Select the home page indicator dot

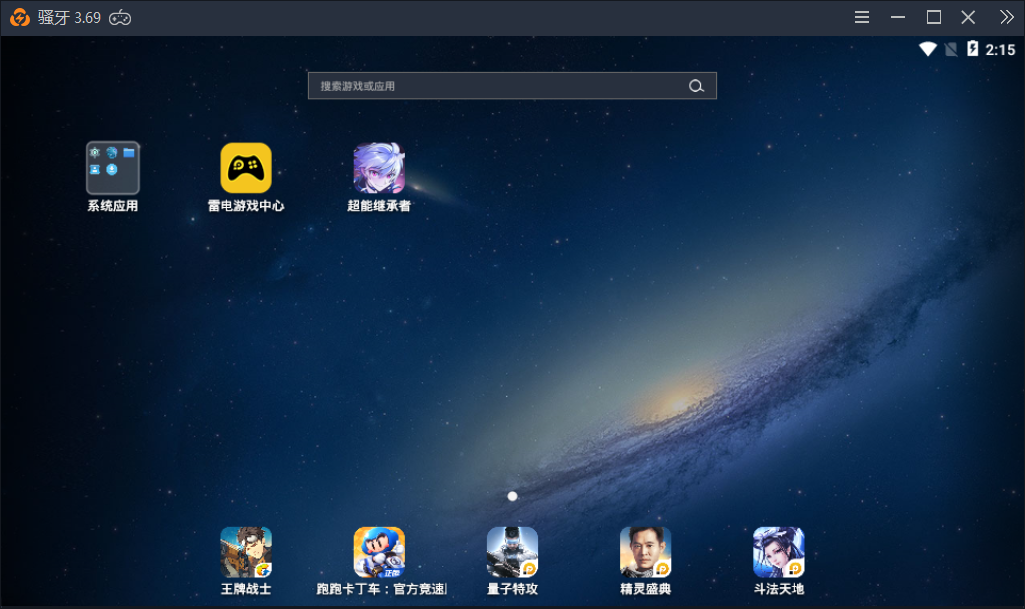pyautogui.click(x=512, y=496)
